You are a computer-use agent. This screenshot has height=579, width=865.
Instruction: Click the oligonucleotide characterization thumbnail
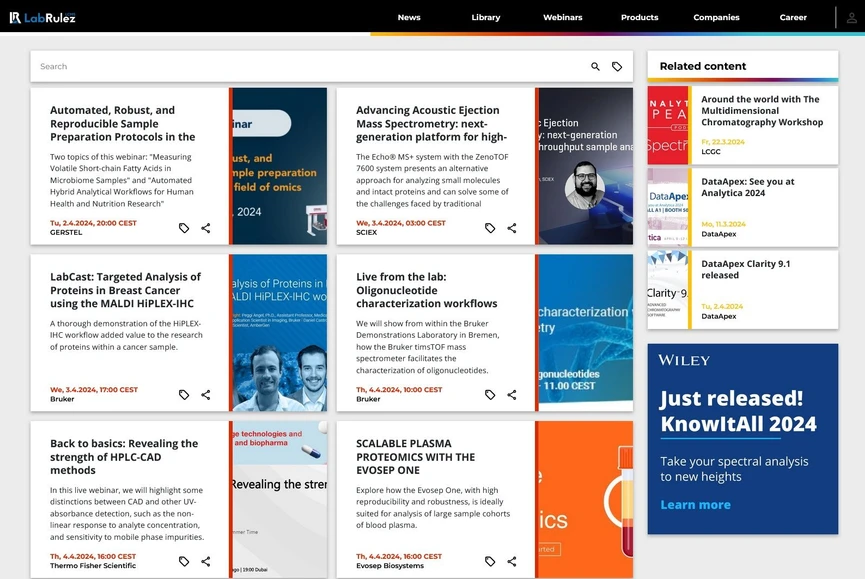click(585, 333)
